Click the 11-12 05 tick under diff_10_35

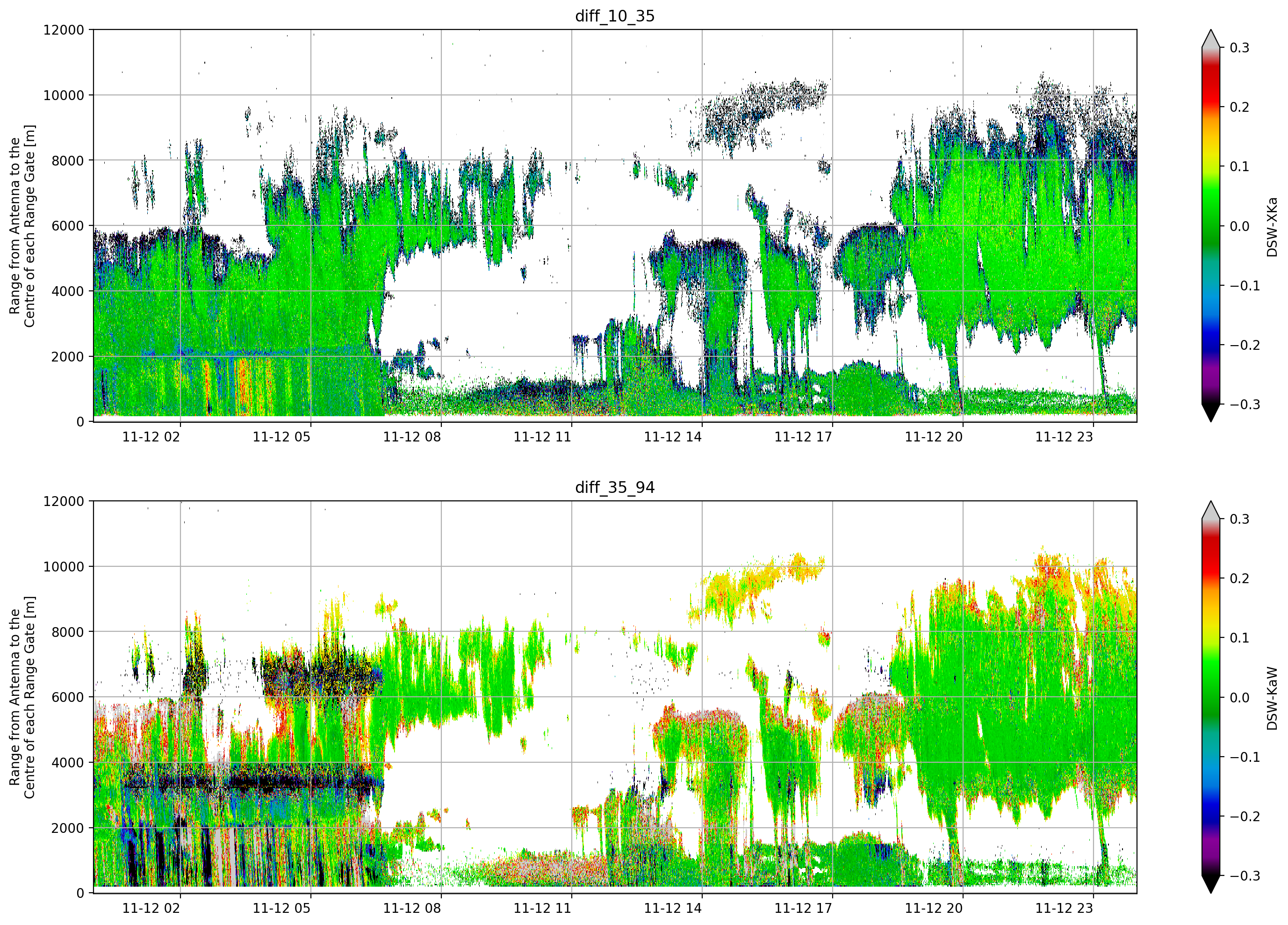(282, 437)
